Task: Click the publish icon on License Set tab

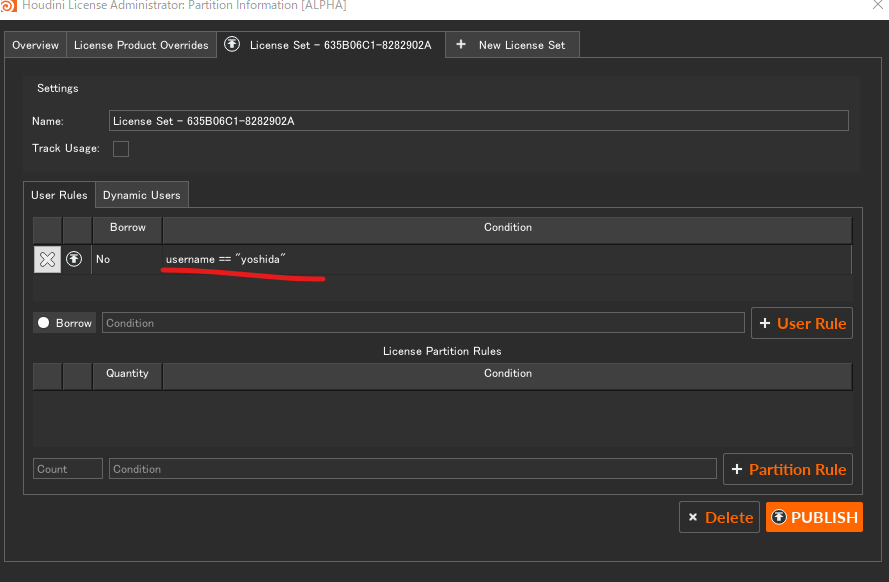Action: pyautogui.click(x=232, y=44)
